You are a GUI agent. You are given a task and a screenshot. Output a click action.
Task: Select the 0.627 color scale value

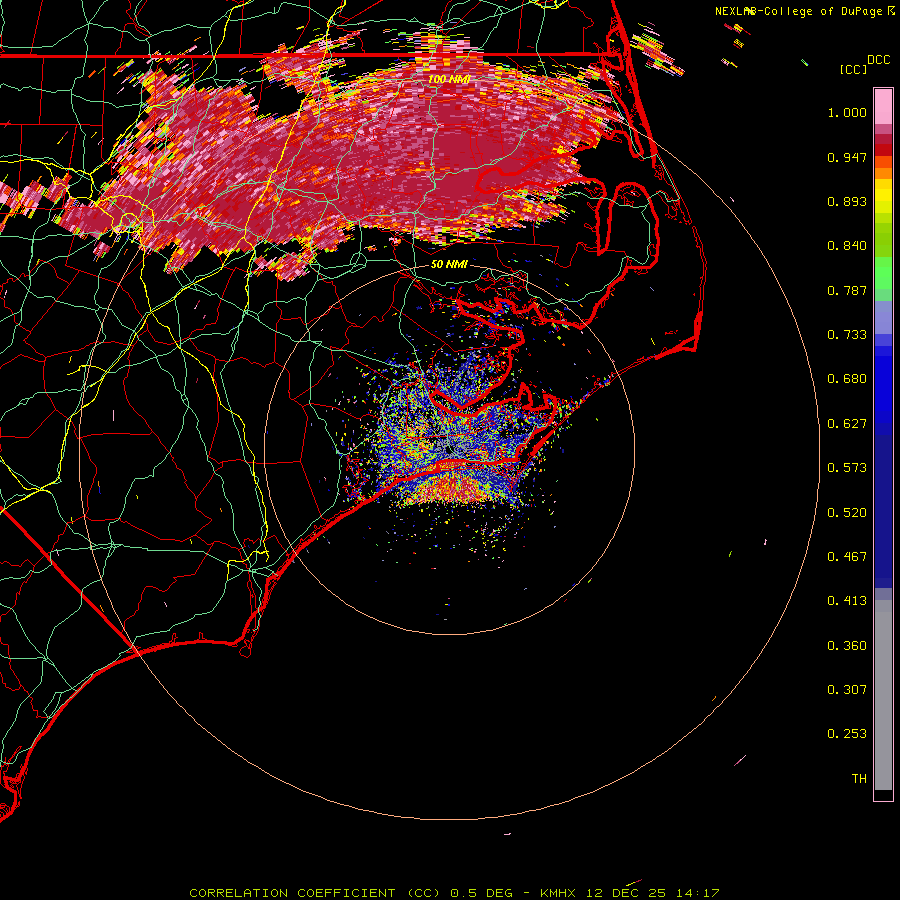pyautogui.click(x=847, y=424)
